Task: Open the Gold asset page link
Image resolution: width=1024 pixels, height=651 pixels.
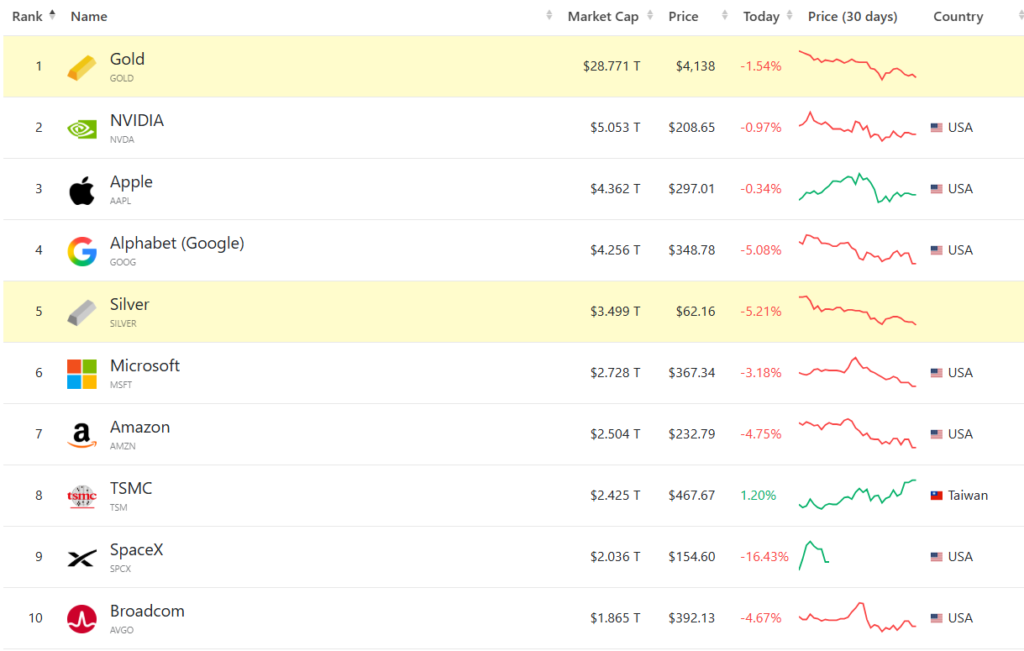Action: tap(127, 59)
